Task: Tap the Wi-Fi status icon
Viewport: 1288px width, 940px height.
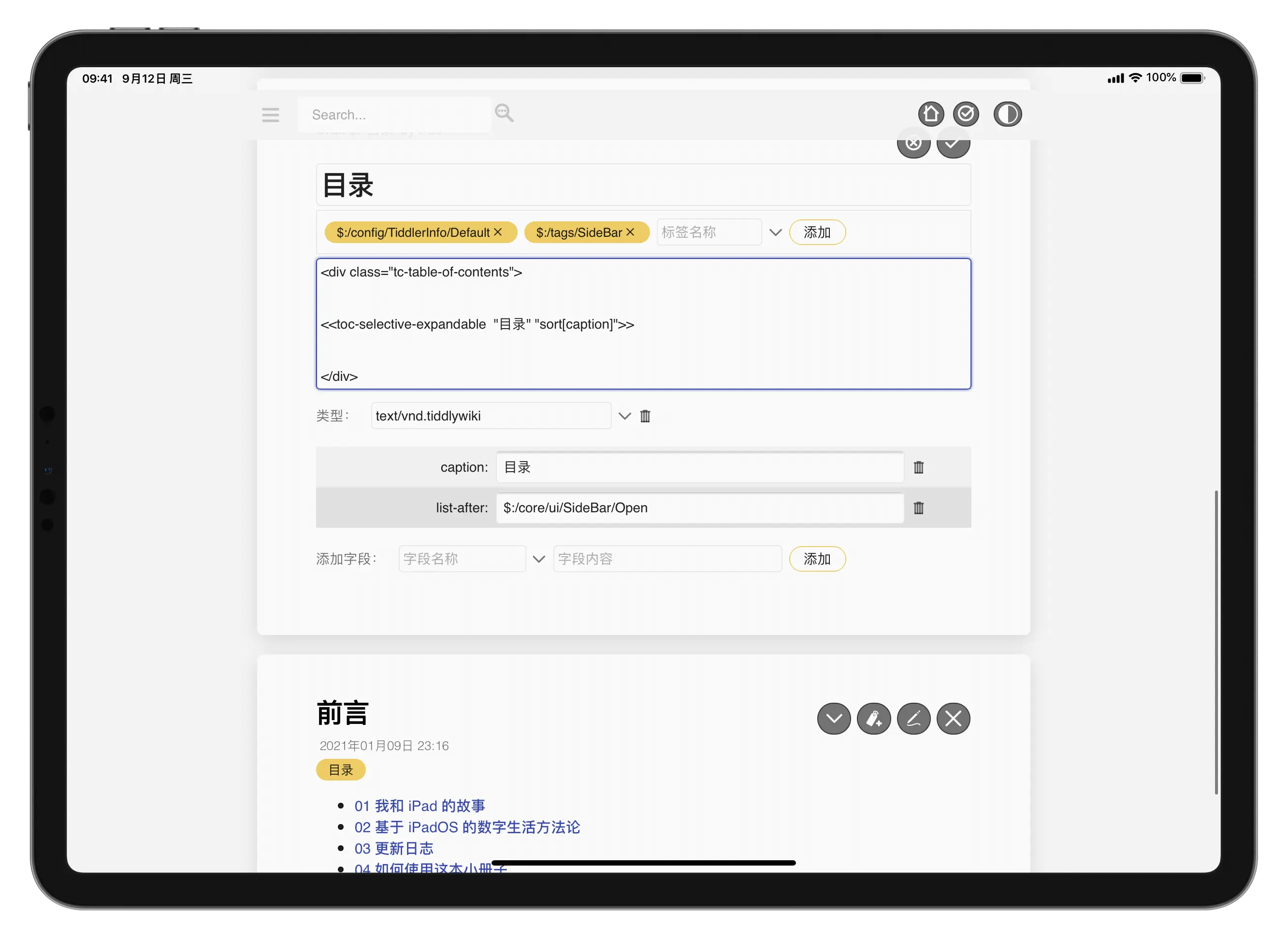Action: [x=1136, y=78]
